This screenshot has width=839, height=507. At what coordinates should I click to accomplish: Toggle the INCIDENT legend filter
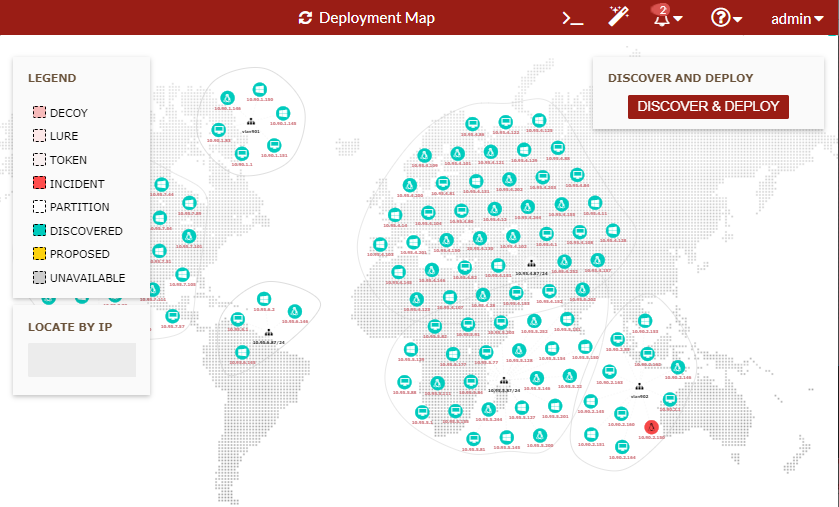coord(40,184)
